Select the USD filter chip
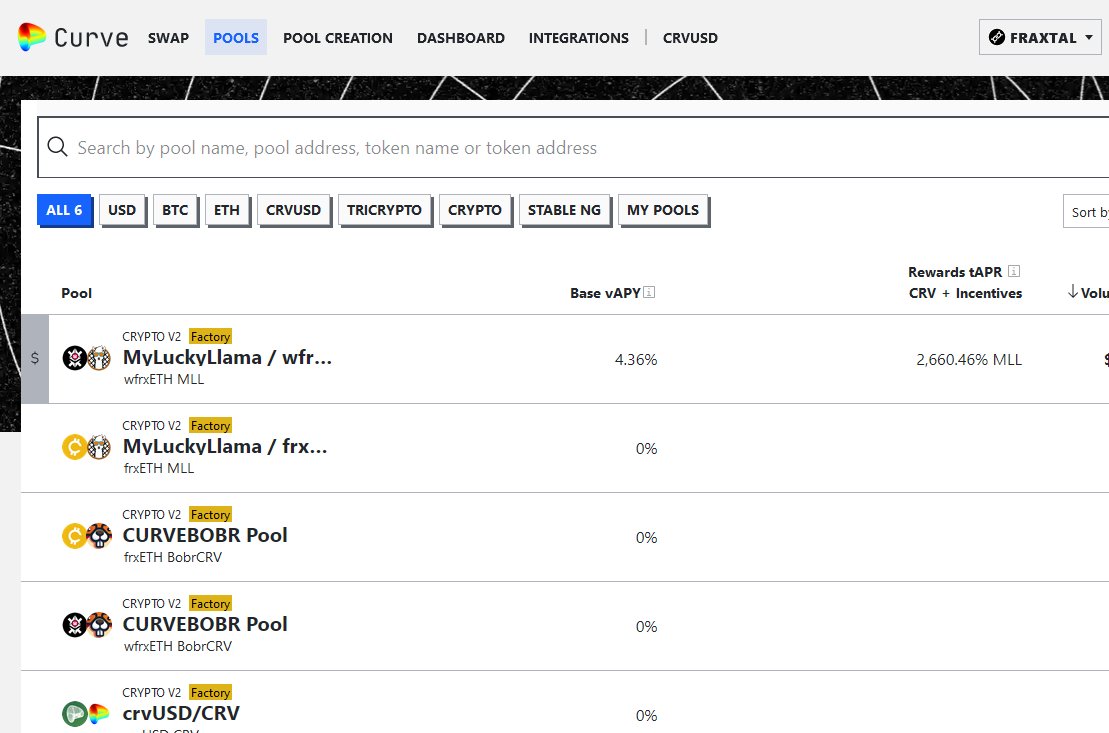The image size is (1109, 733). click(122, 210)
